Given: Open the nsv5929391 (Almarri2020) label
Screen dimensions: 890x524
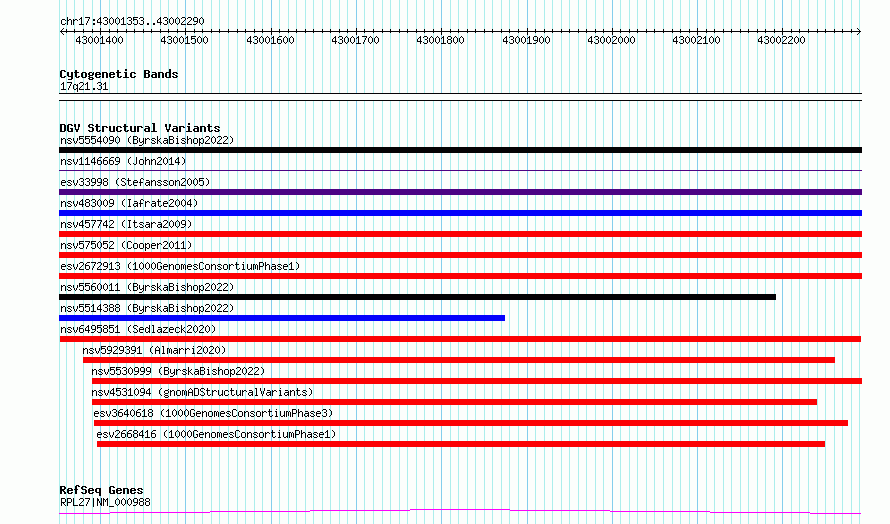Looking at the screenshot, I should coord(154,350).
